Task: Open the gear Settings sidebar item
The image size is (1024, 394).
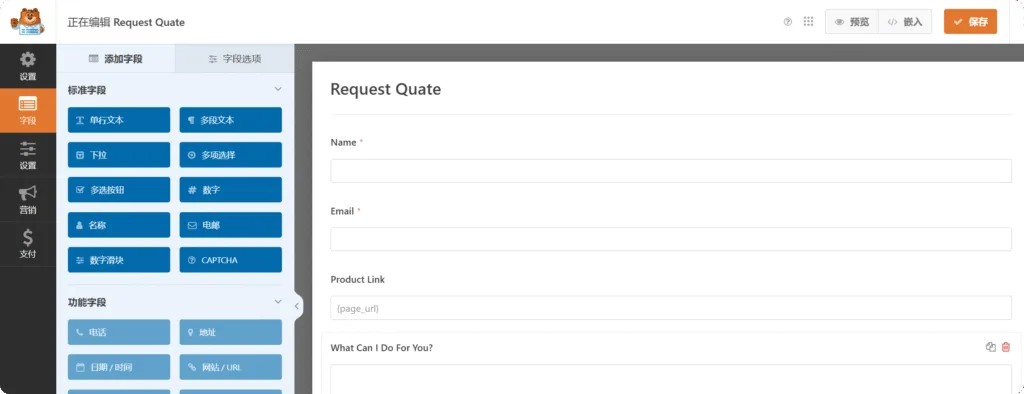Action: [x=28, y=66]
